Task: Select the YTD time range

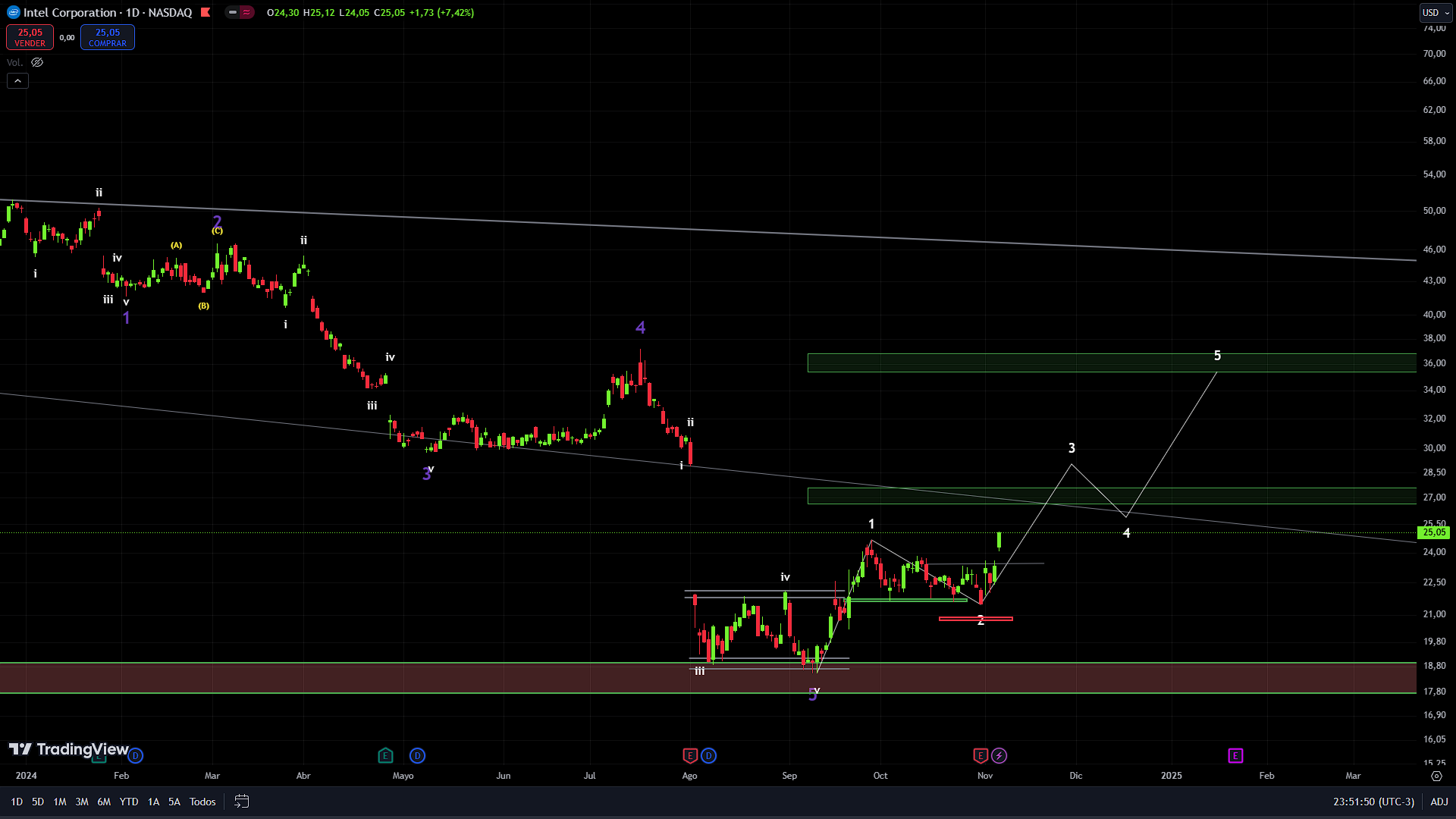Action: [x=129, y=802]
